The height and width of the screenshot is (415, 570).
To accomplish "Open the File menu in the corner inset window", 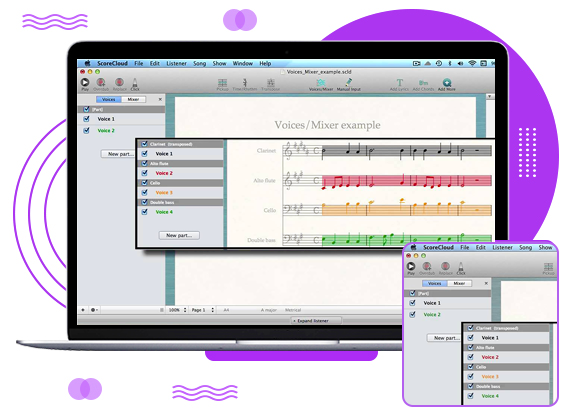I will pyautogui.click(x=465, y=247).
